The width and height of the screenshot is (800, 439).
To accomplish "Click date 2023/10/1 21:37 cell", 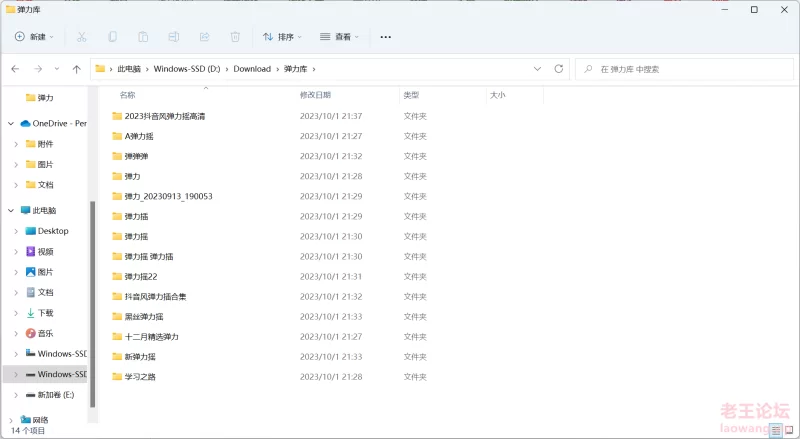I will pyautogui.click(x=331, y=116).
